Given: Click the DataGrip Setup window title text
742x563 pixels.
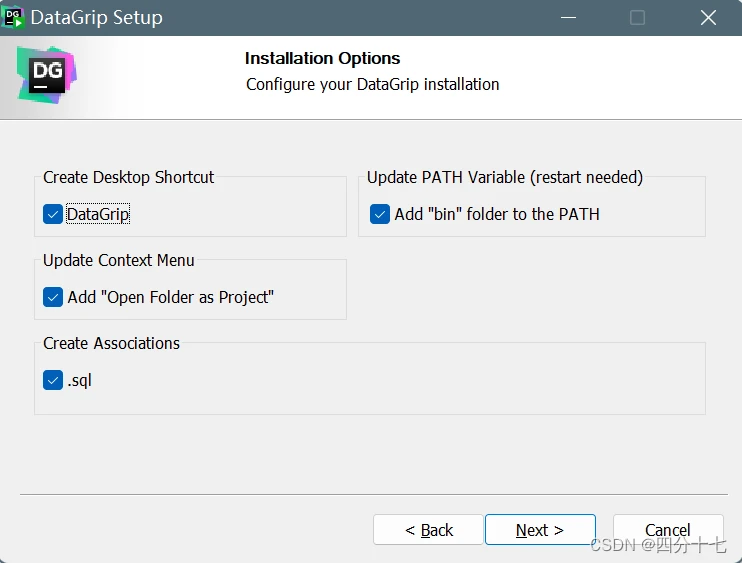Looking at the screenshot, I should [97, 18].
